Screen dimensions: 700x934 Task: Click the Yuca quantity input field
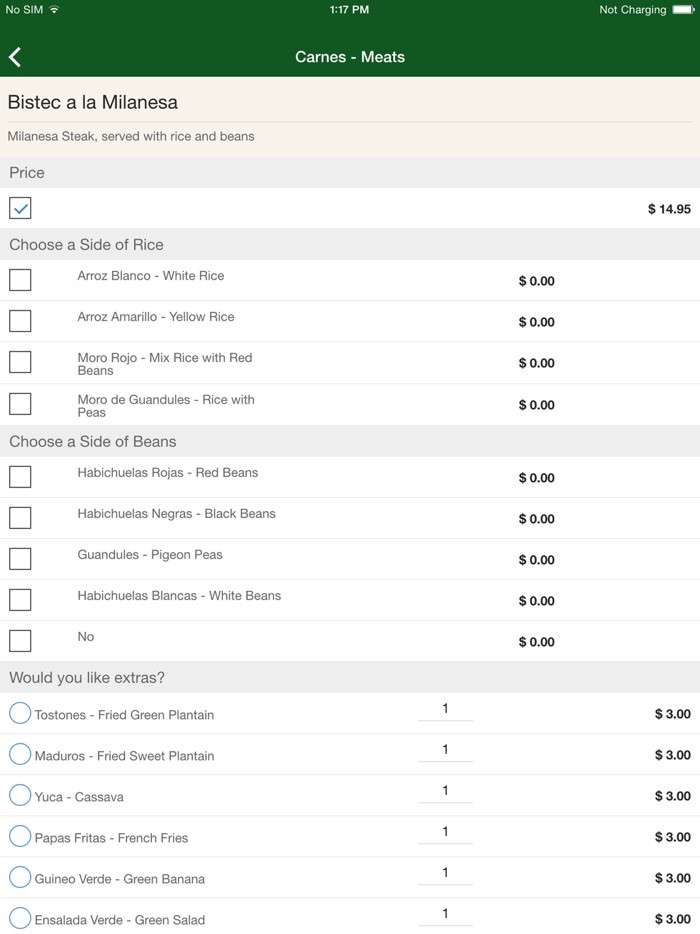pos(445,791)
